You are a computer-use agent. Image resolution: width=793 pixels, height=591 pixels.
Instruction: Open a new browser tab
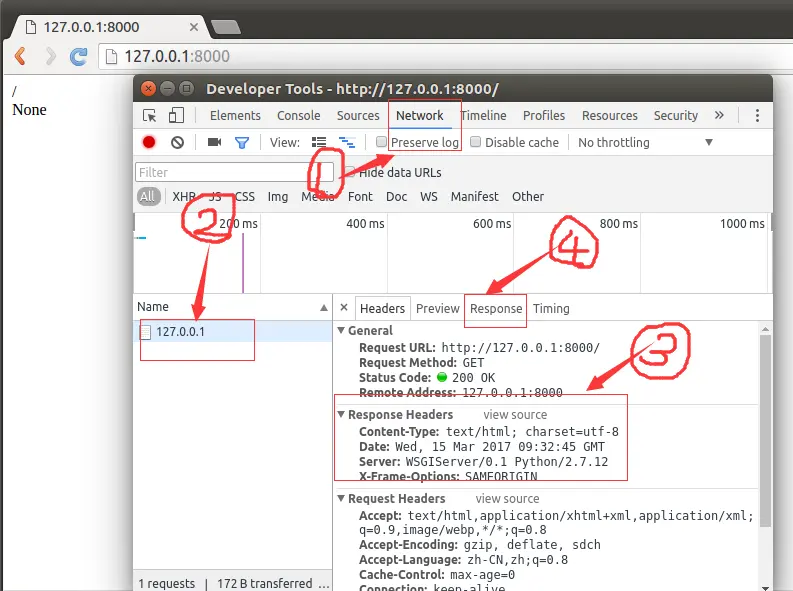click(226, 27)
